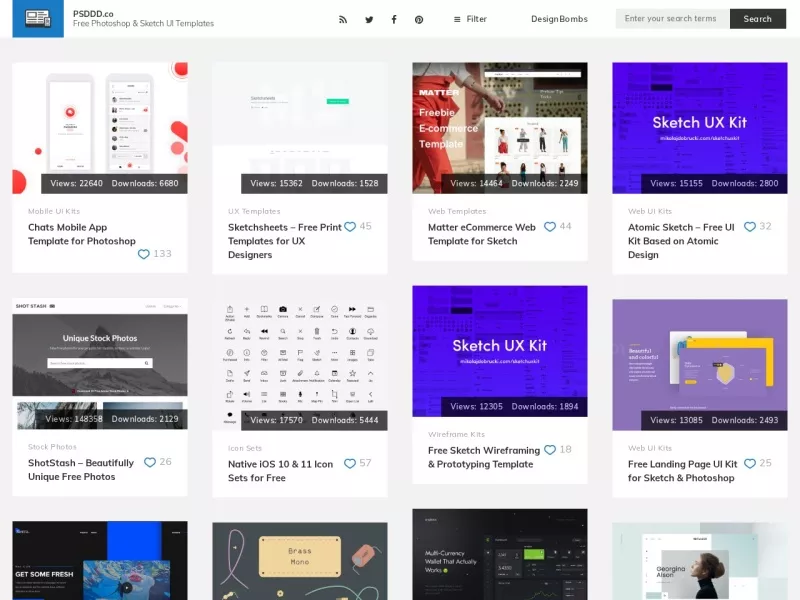Image resolution: width=800 pixels, height=600 pixels.
Task: Open ShotStash Beautifully Unique Free Photos title
Action: [x=81, y=469]
